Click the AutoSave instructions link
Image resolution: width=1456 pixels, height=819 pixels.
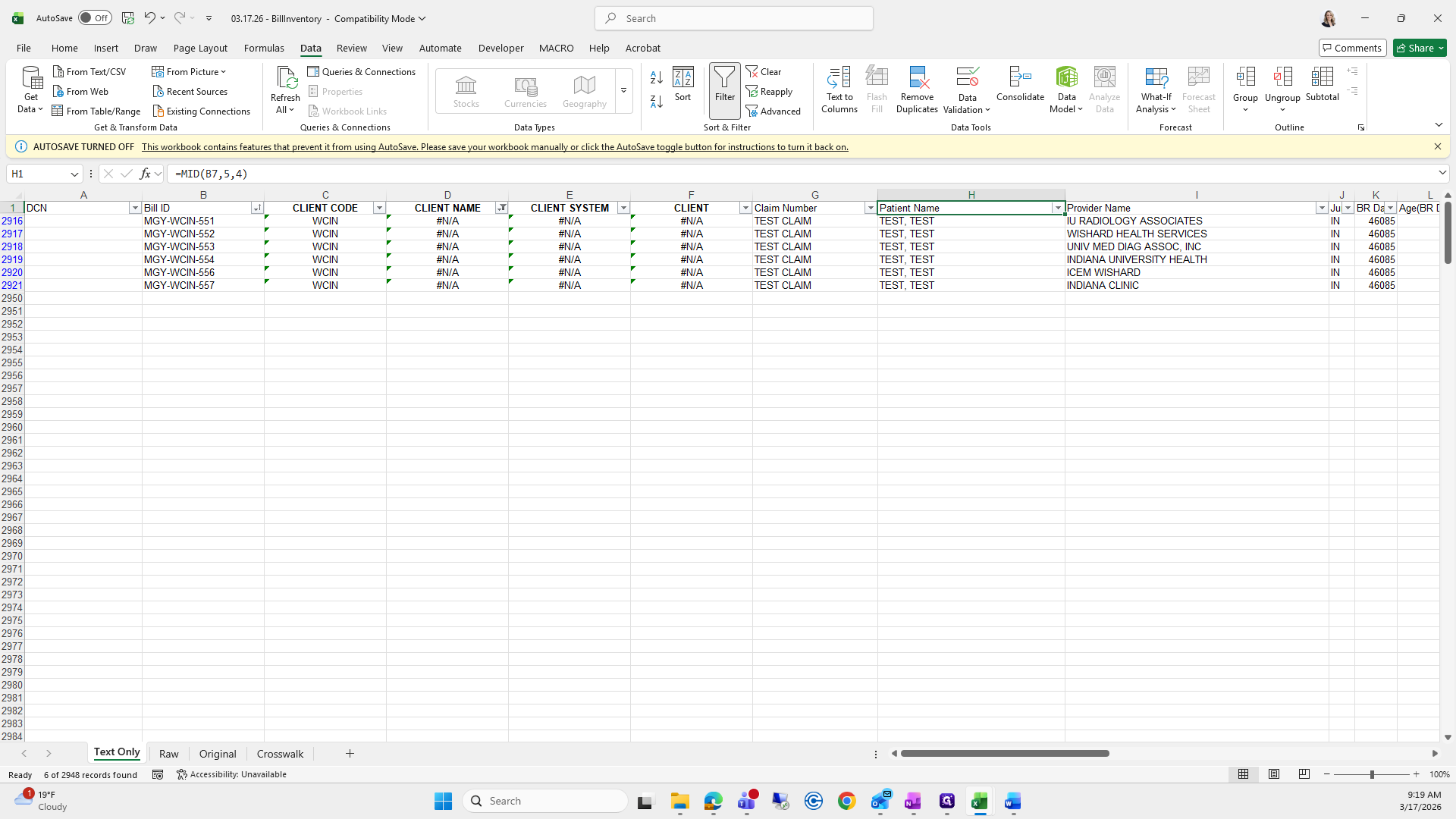tap(494, 147)
